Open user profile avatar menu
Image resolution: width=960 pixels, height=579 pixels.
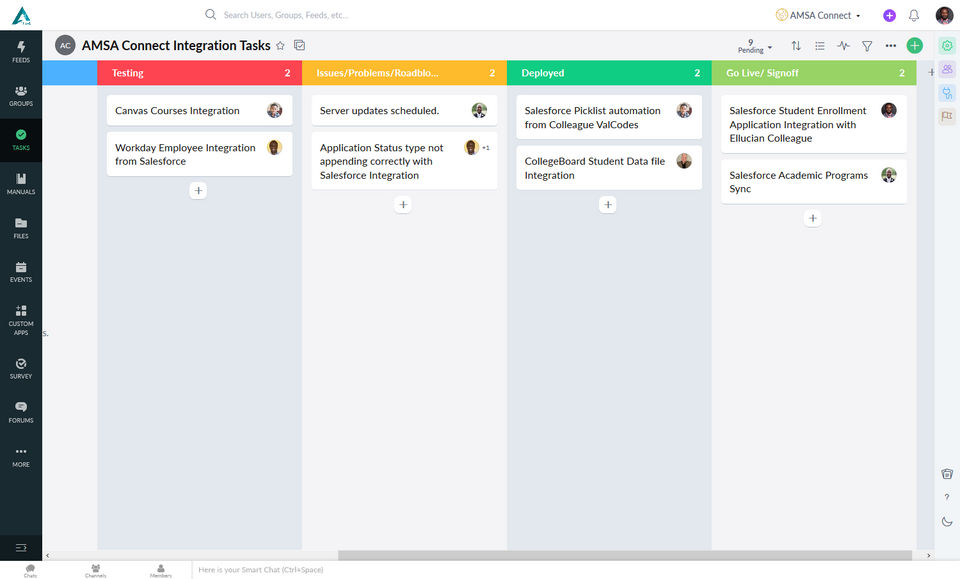pyautogui.click(x=944, y=15)
